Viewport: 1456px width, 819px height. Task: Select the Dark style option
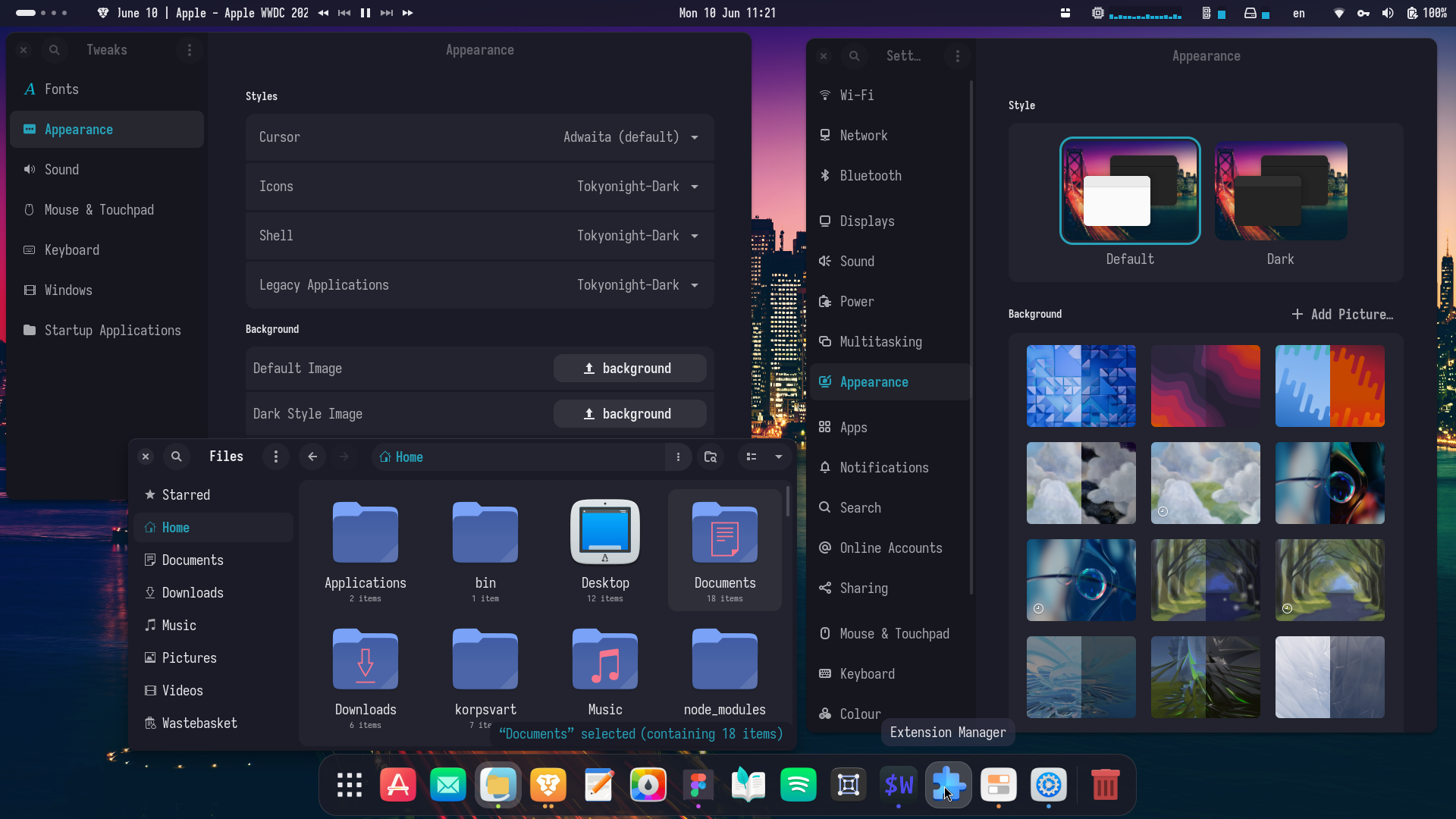(x=1281, y=191)
